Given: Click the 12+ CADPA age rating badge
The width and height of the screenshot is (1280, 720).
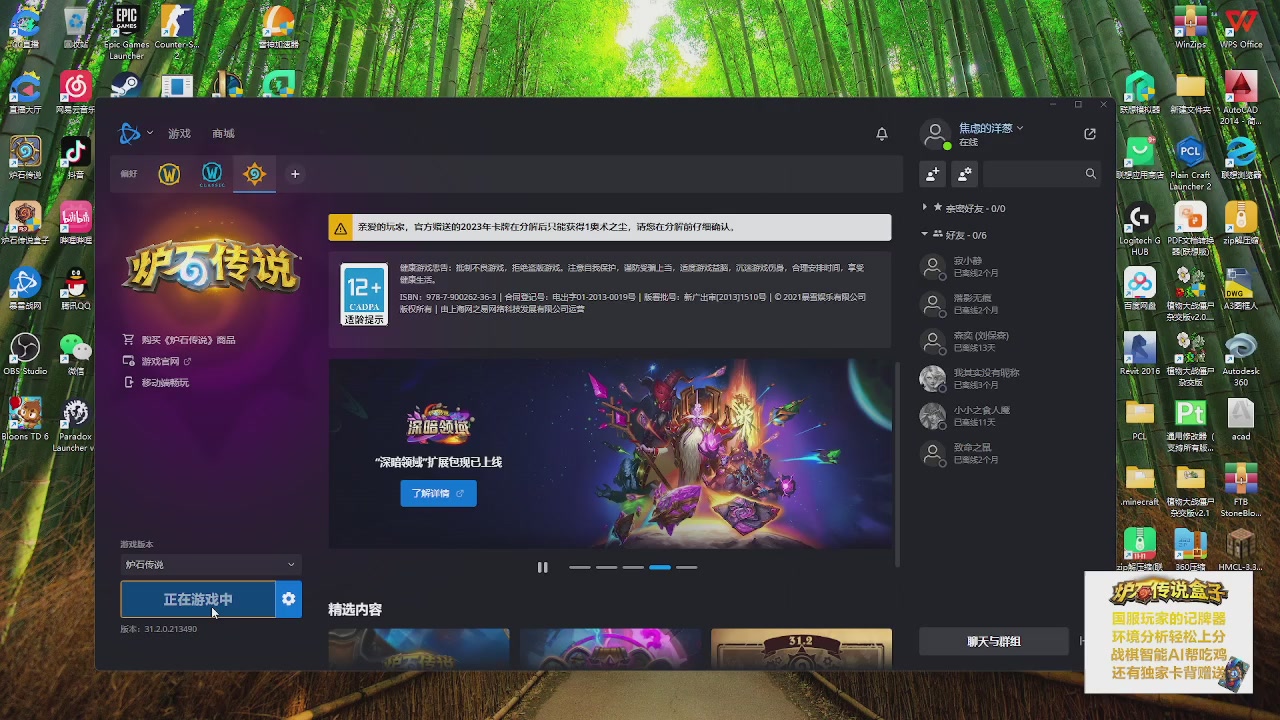Looking at the screenshot, I should pos(364,294).
